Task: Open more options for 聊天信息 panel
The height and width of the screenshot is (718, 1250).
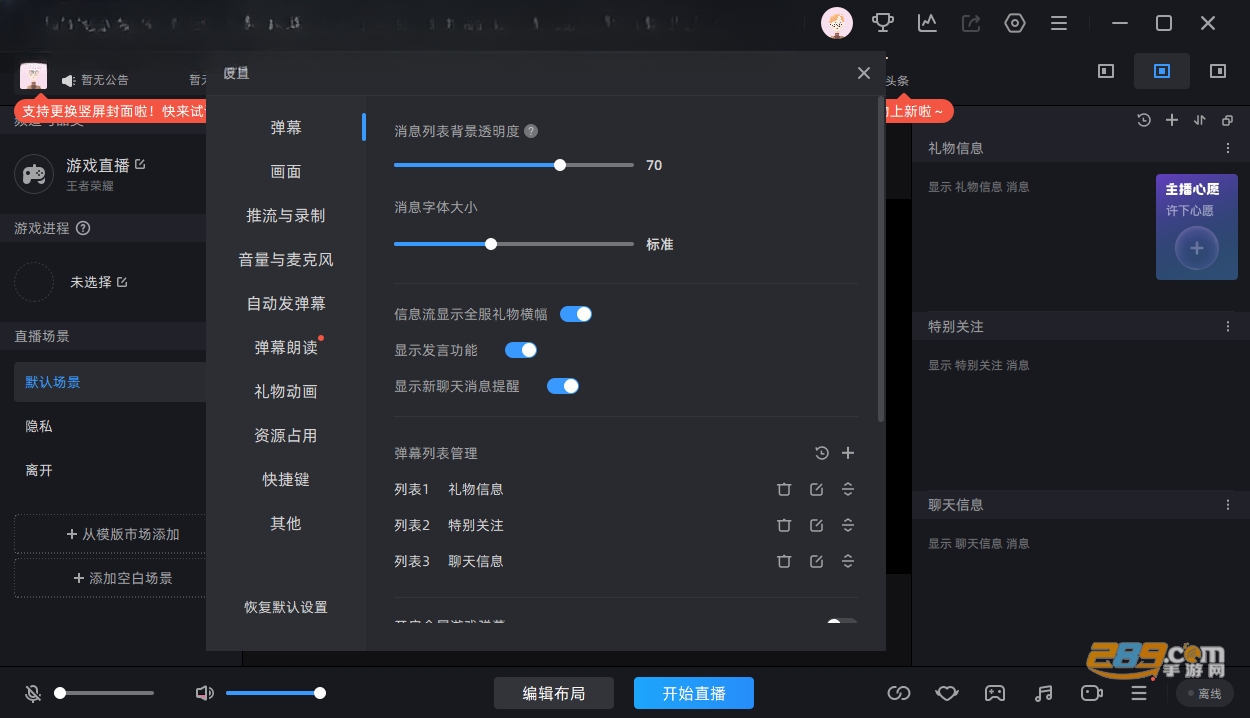Action: pos(1228,505)
